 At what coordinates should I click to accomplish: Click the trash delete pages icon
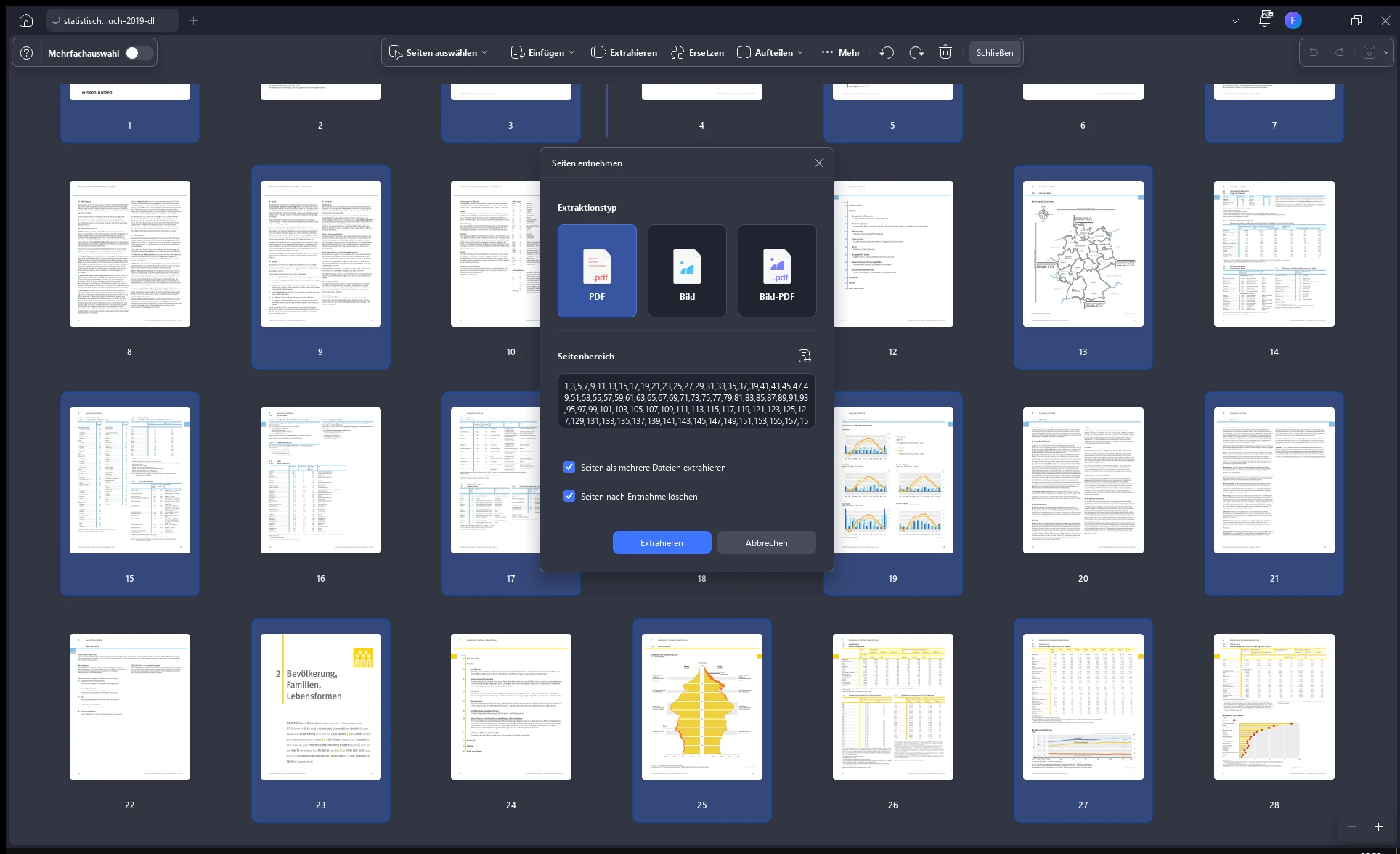(945, 52)
